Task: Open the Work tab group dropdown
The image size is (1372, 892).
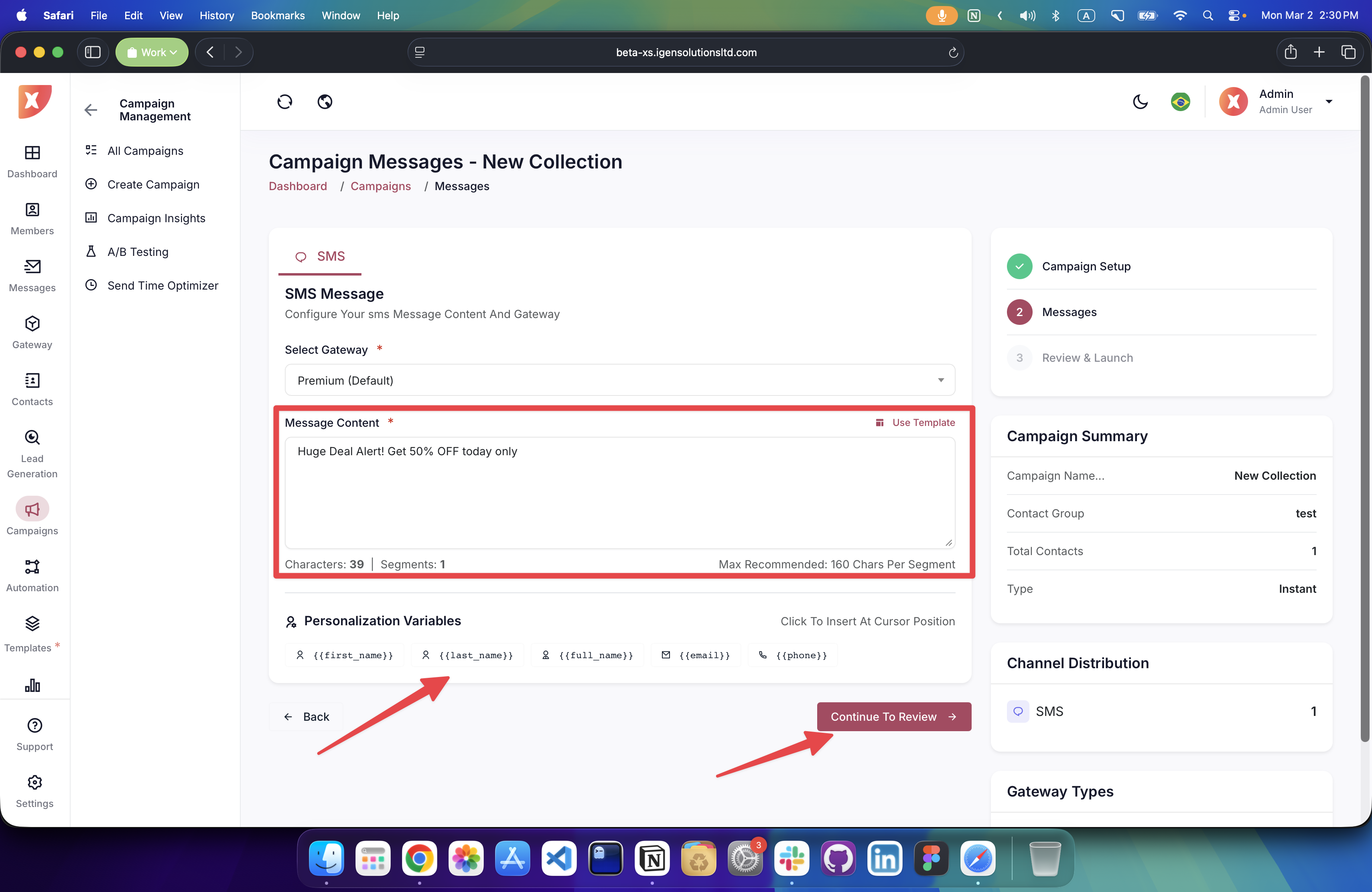Action: click(x=152, y=52)
